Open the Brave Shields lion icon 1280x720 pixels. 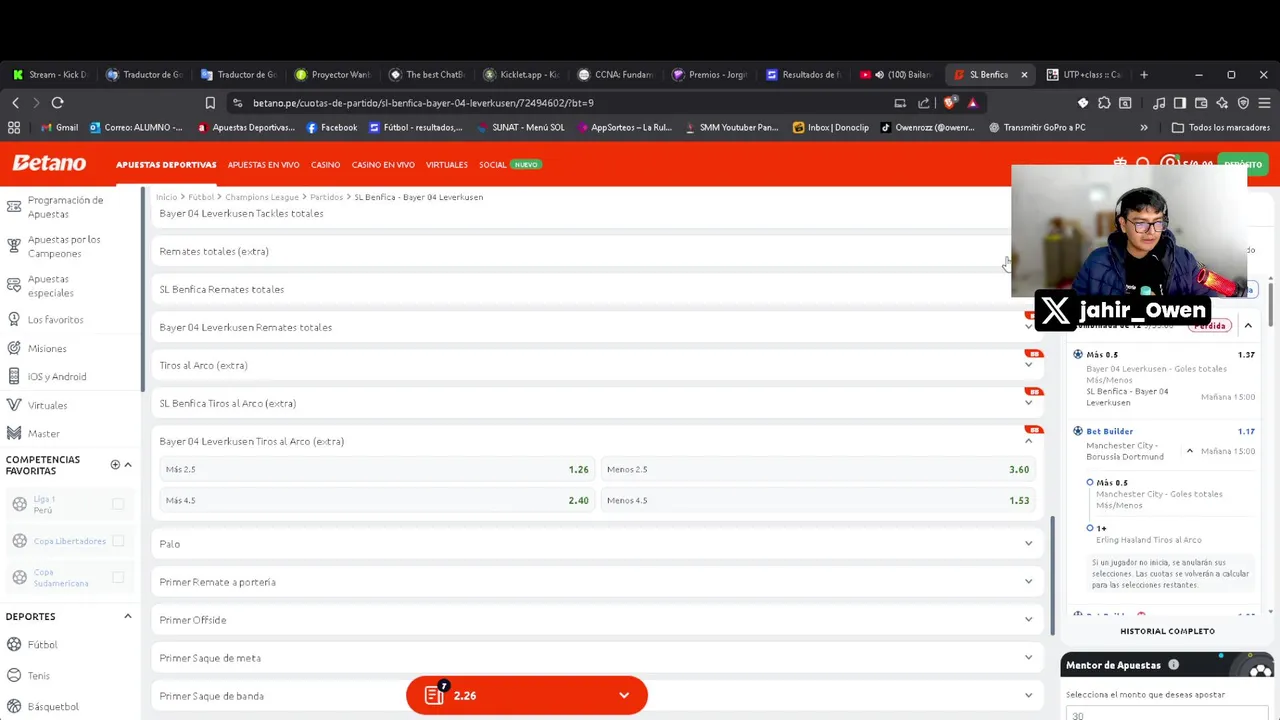pos(949,102)
